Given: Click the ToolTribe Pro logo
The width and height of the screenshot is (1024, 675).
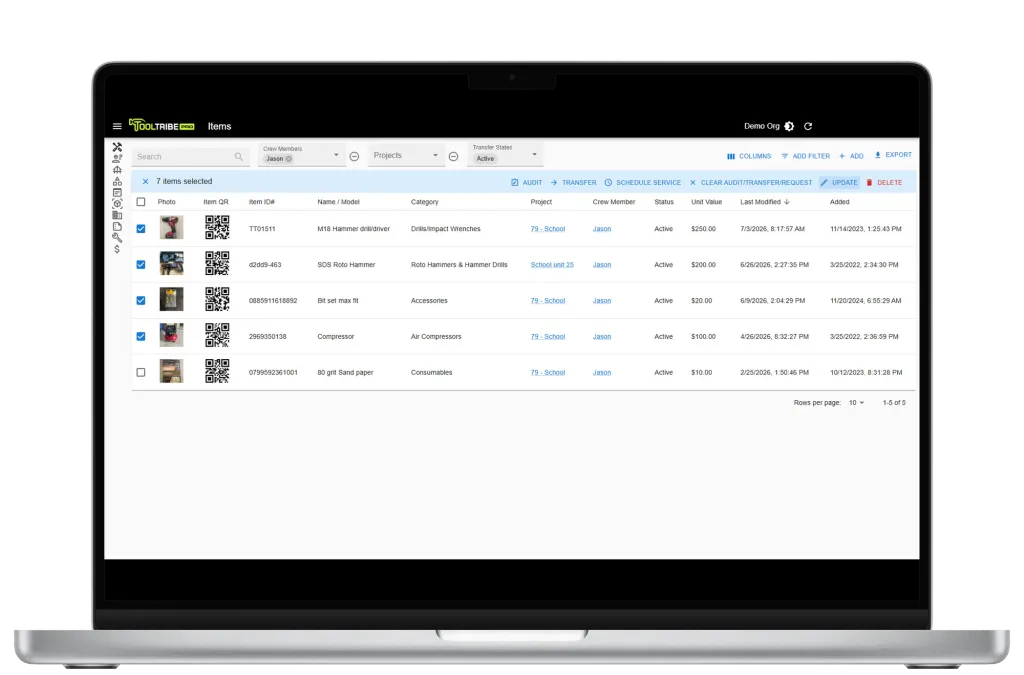Looking at the screenshot, I should point(161,125).
